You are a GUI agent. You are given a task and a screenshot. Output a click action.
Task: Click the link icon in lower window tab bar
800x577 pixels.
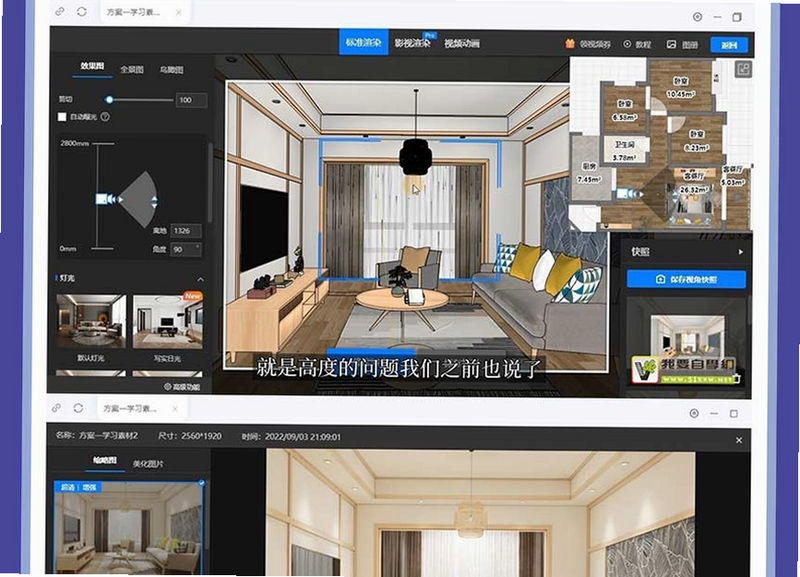(57, 408)
